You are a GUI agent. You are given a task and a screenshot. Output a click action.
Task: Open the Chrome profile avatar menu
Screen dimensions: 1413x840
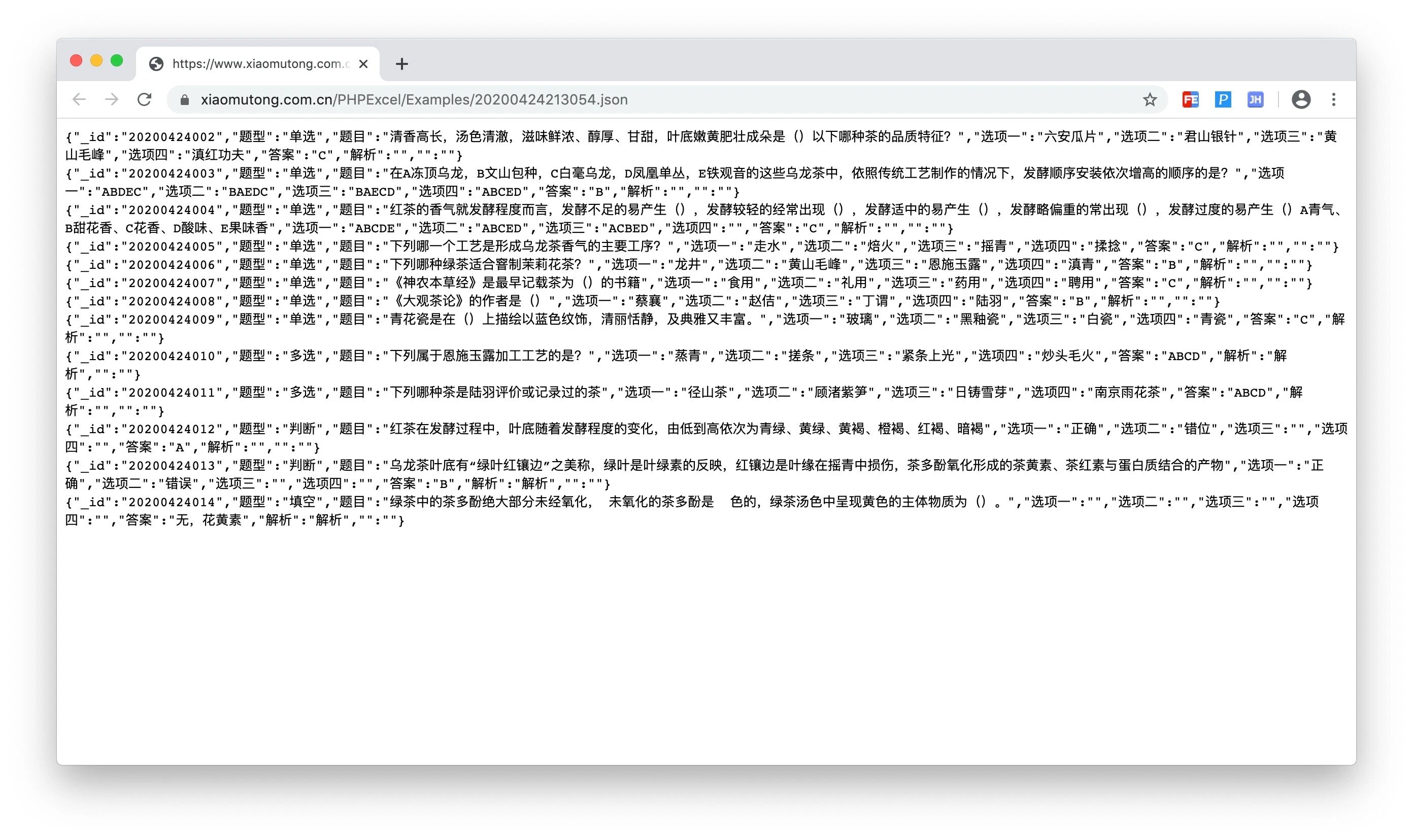tap(1301, 99)
